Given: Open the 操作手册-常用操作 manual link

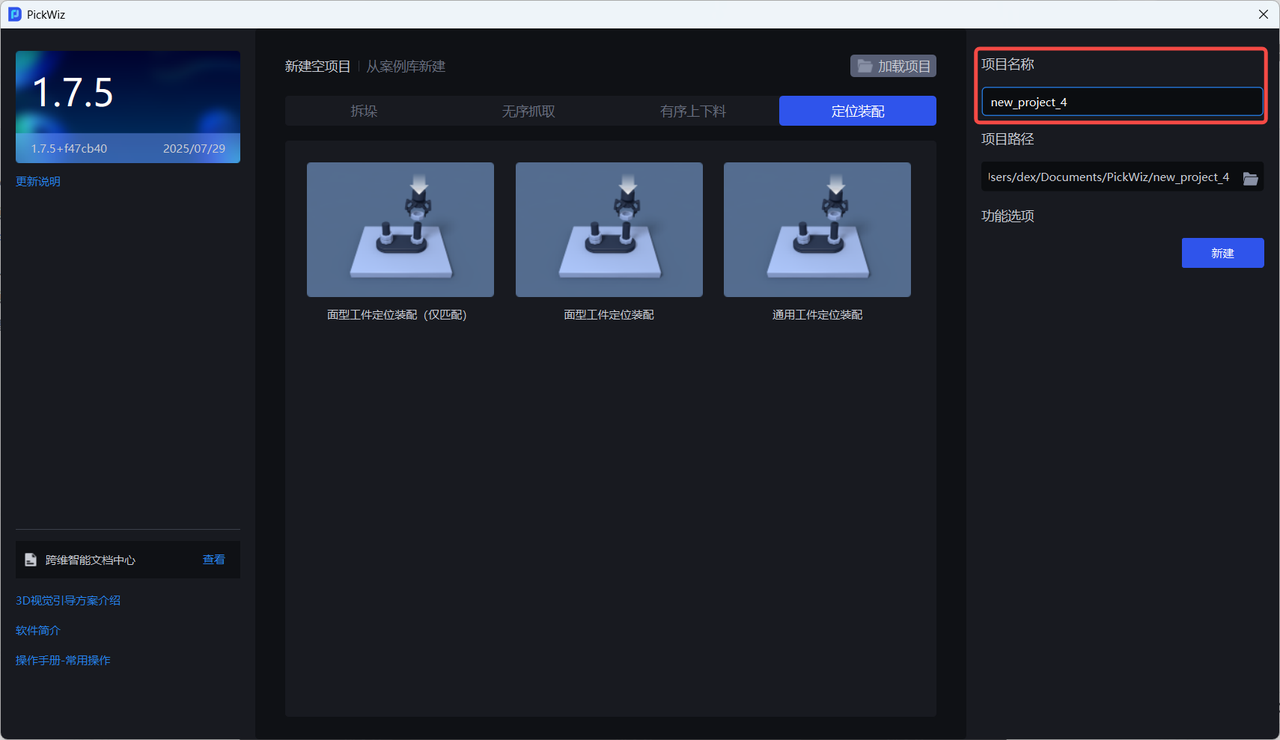Looking at the screenshot, I should click(x=63, y=660).
